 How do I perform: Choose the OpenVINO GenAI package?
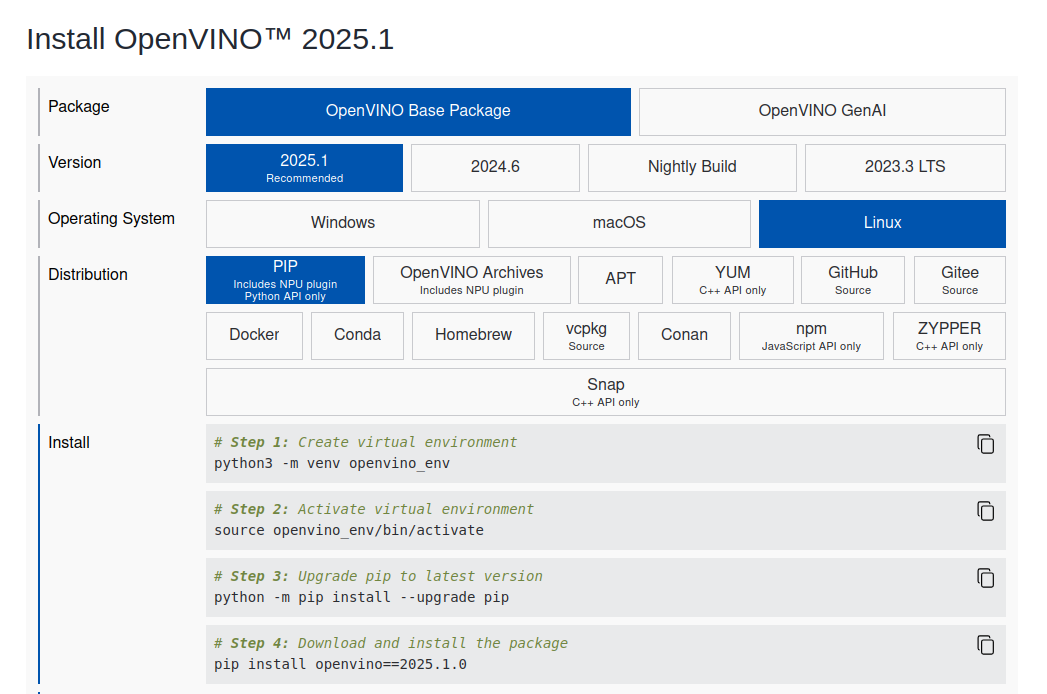coord(822,112)
